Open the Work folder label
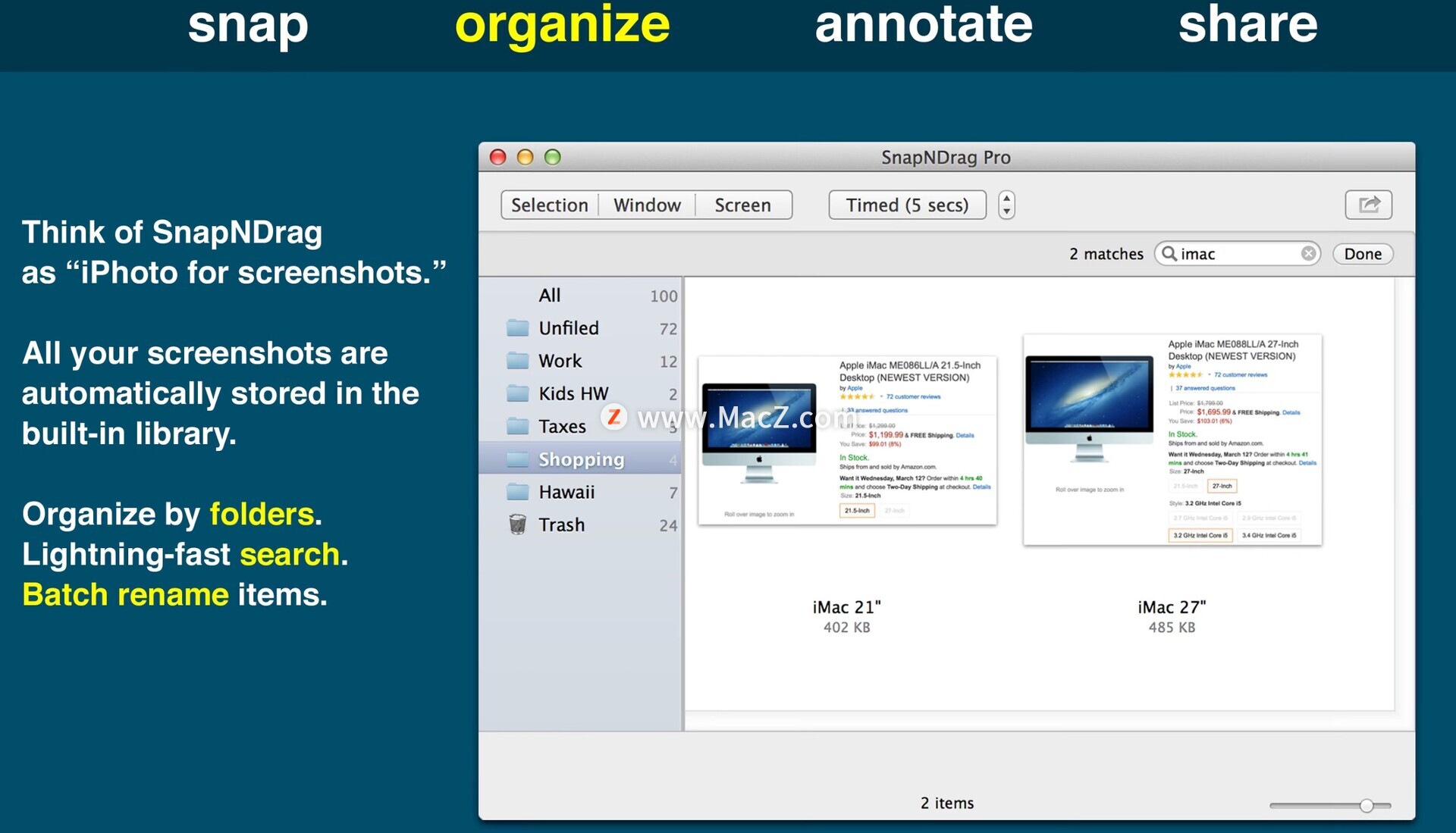 pos(560,361)
